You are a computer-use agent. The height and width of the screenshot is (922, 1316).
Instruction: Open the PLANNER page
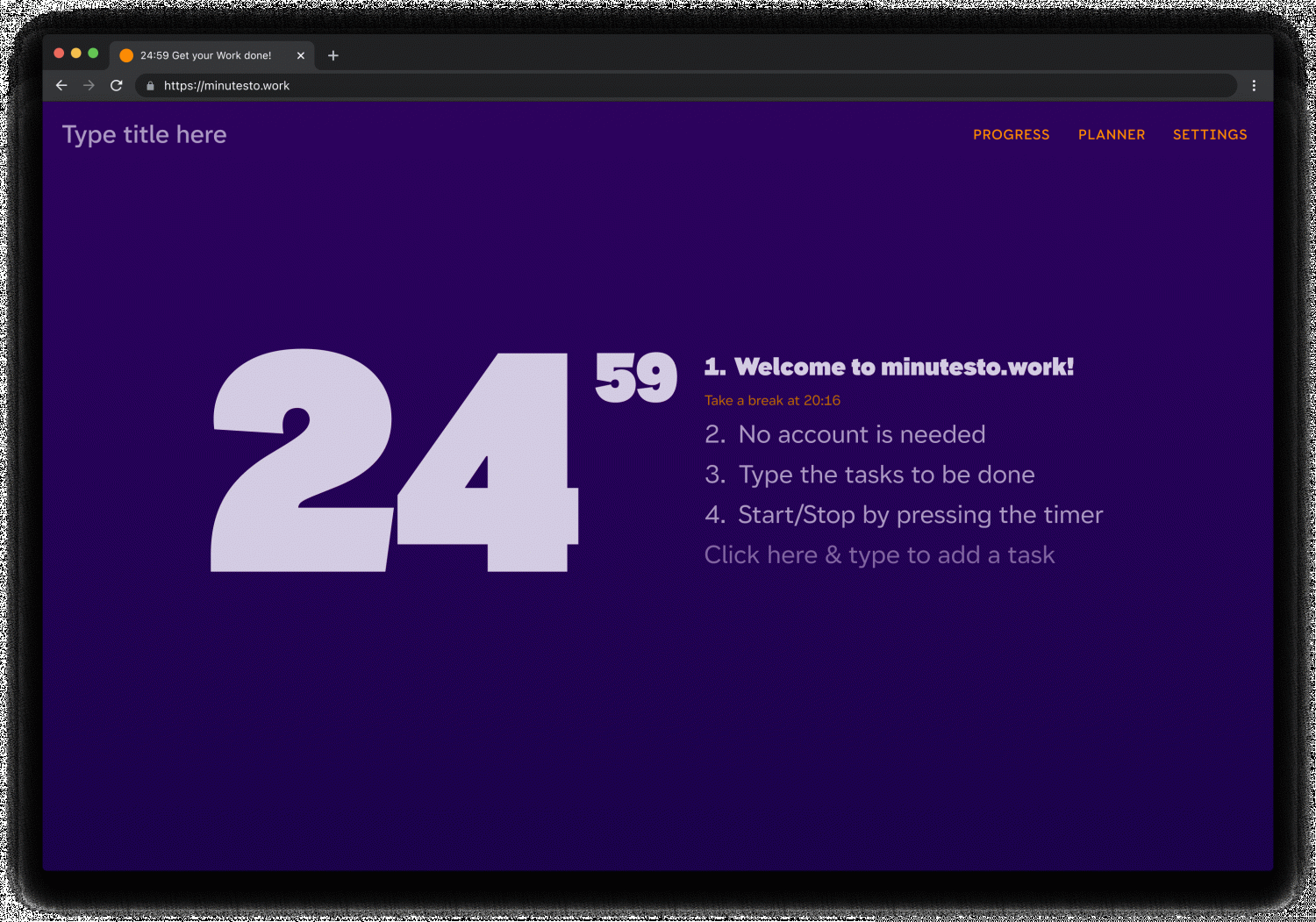(x=1111, y=134)
